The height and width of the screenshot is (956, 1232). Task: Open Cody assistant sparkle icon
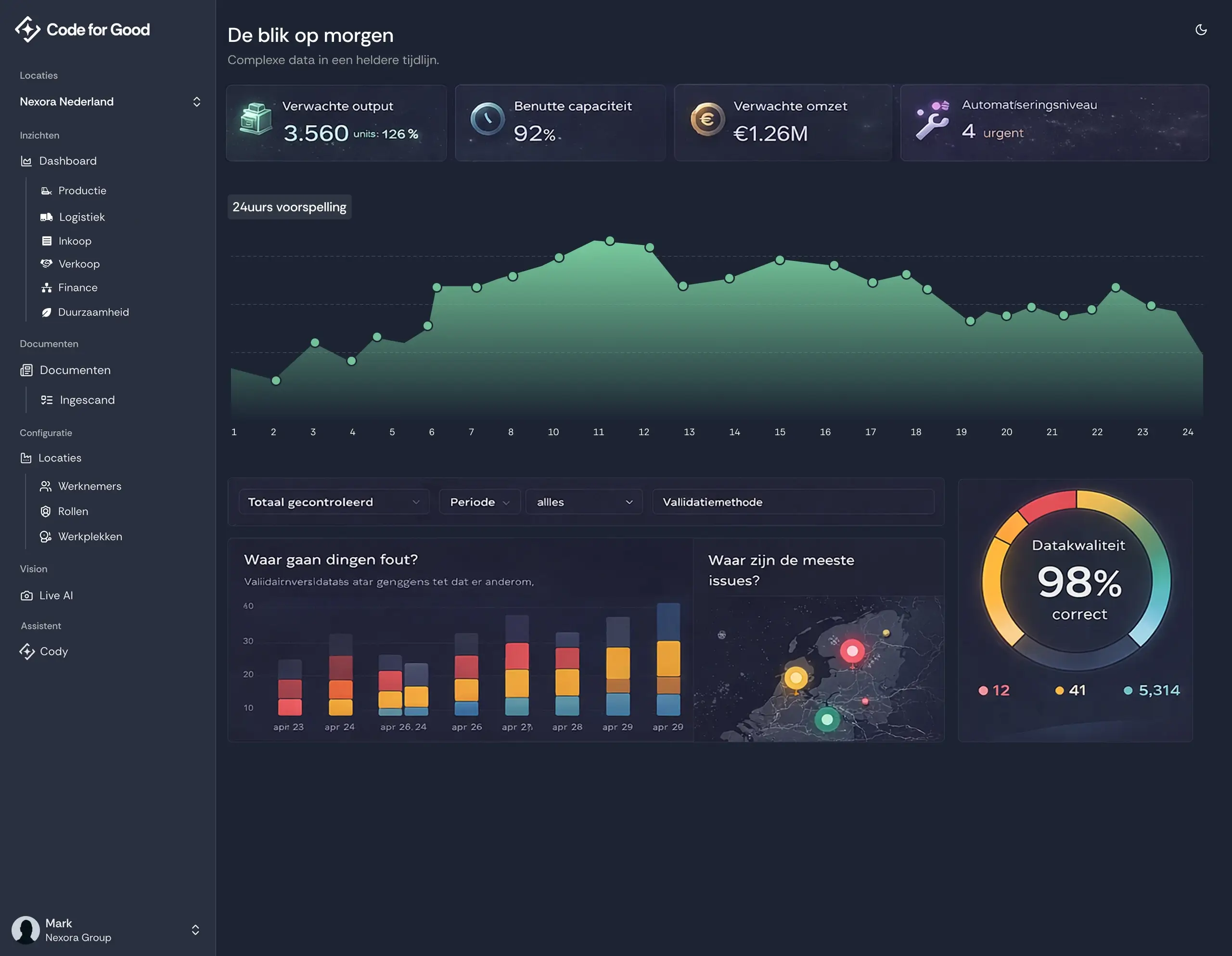(26, 652)
